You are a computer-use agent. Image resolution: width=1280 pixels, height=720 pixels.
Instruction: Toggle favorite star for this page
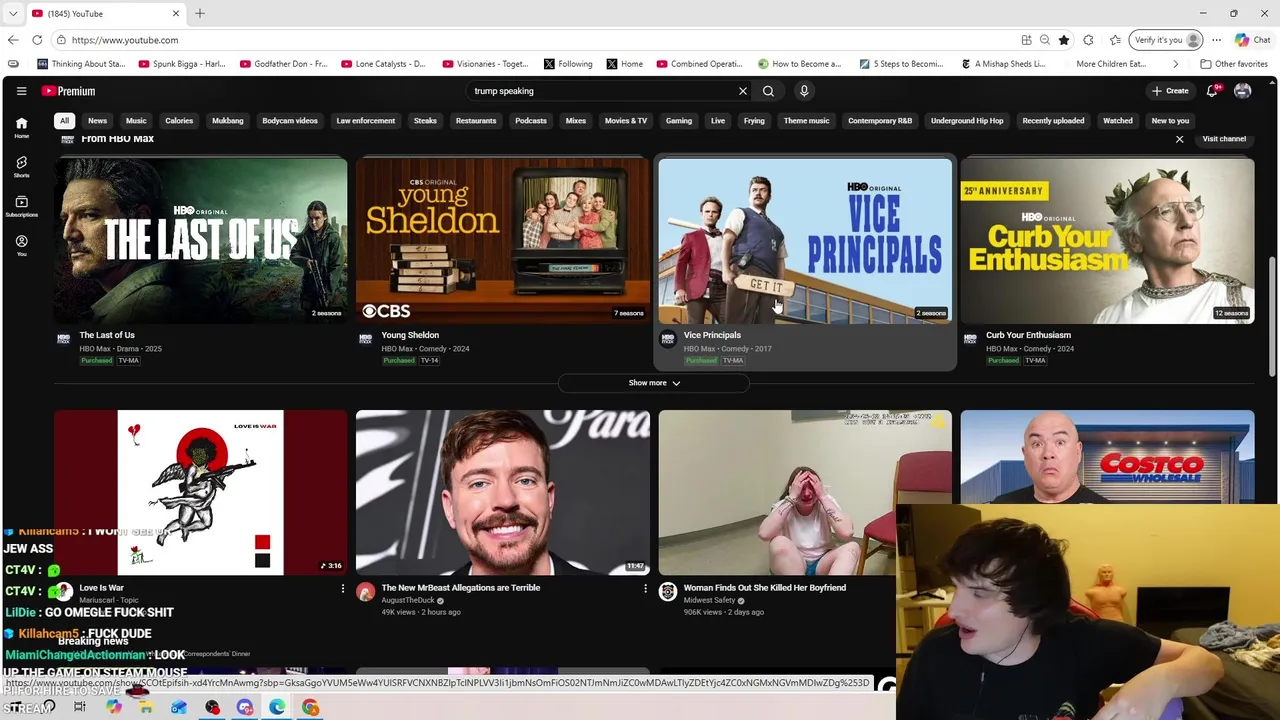(x=1064, y=40)
